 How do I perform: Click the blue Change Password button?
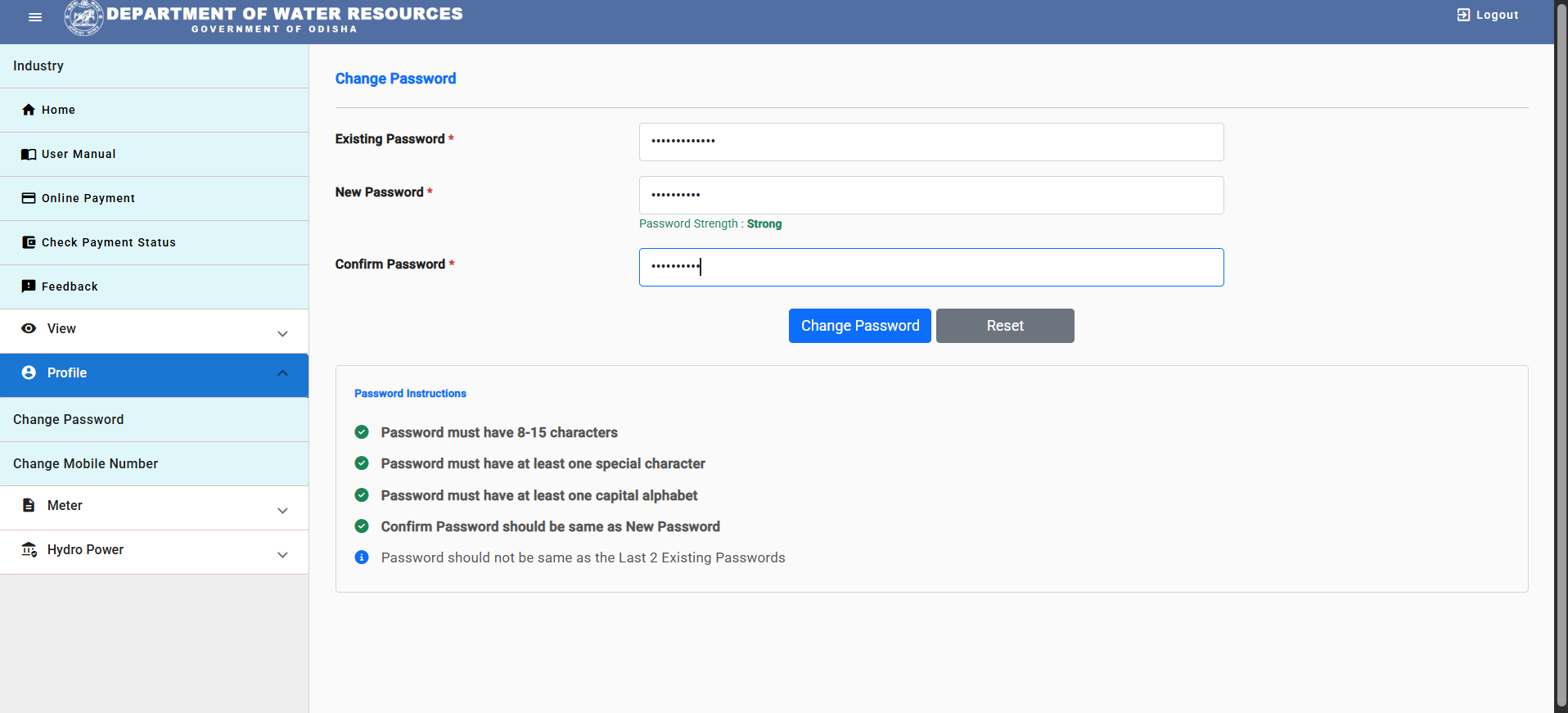860,326
